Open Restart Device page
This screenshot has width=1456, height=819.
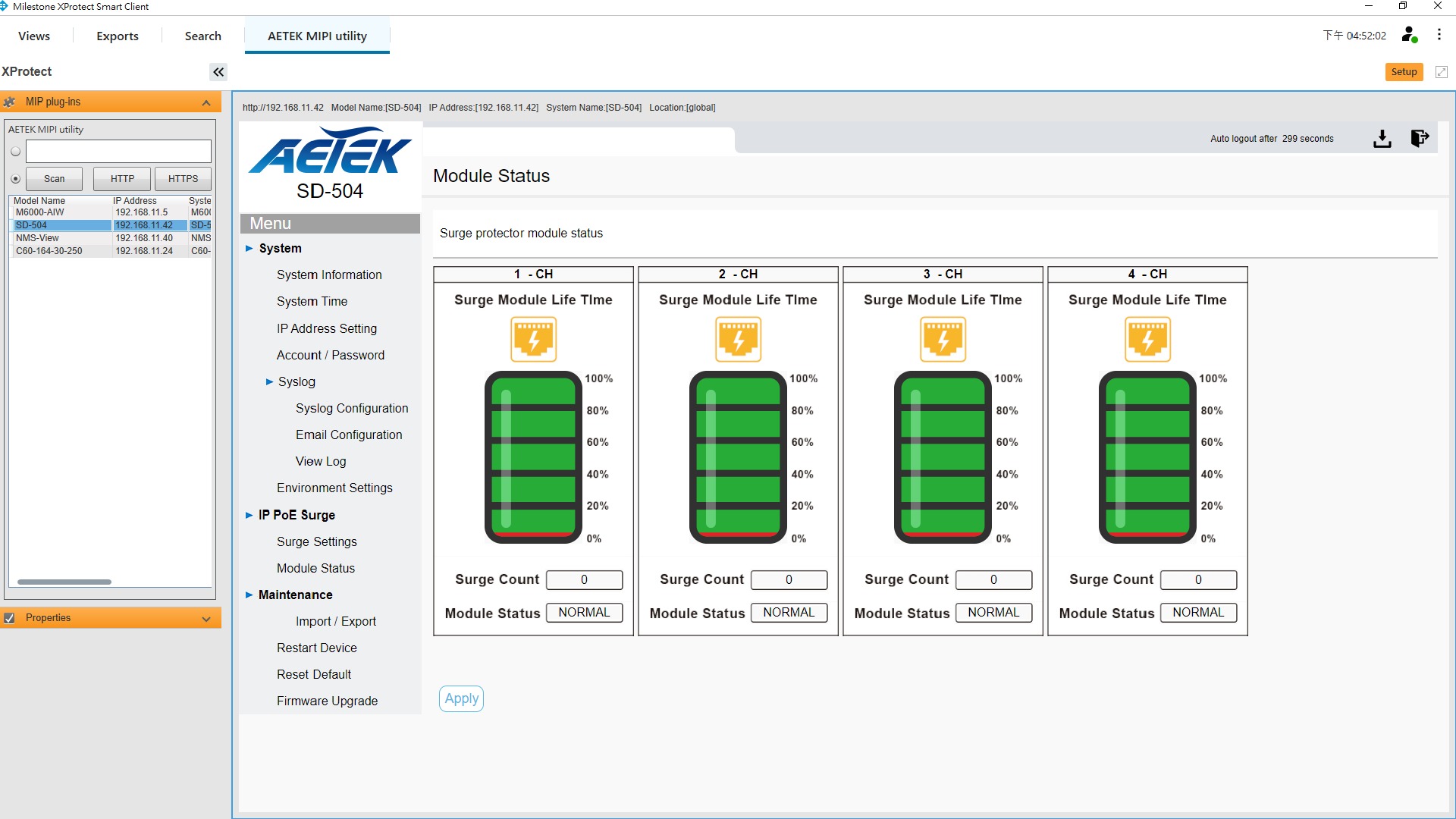click(x=316, y=648)
